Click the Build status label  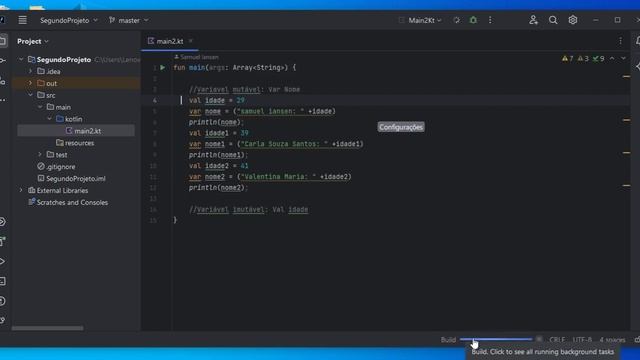point(448,340)
